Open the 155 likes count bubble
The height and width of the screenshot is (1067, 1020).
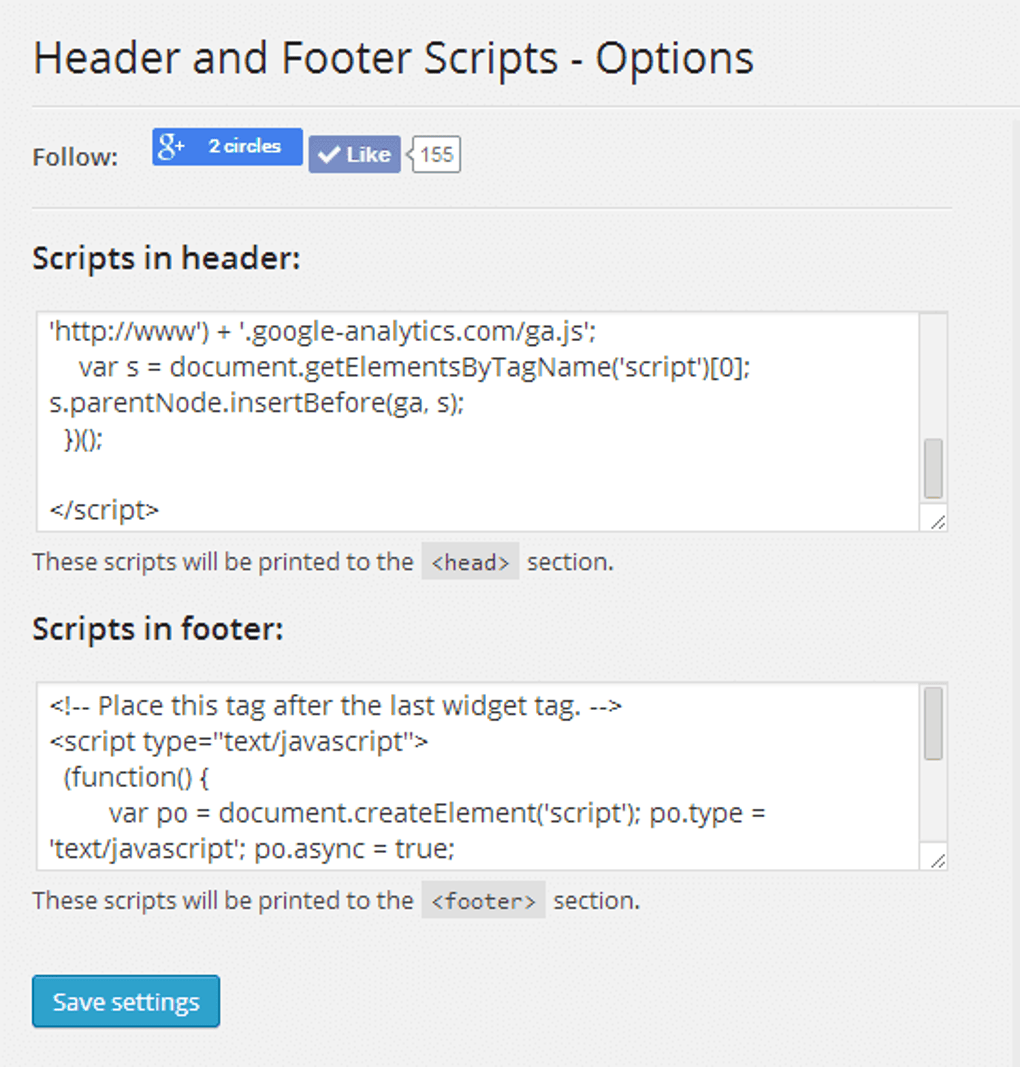[436, 154]
